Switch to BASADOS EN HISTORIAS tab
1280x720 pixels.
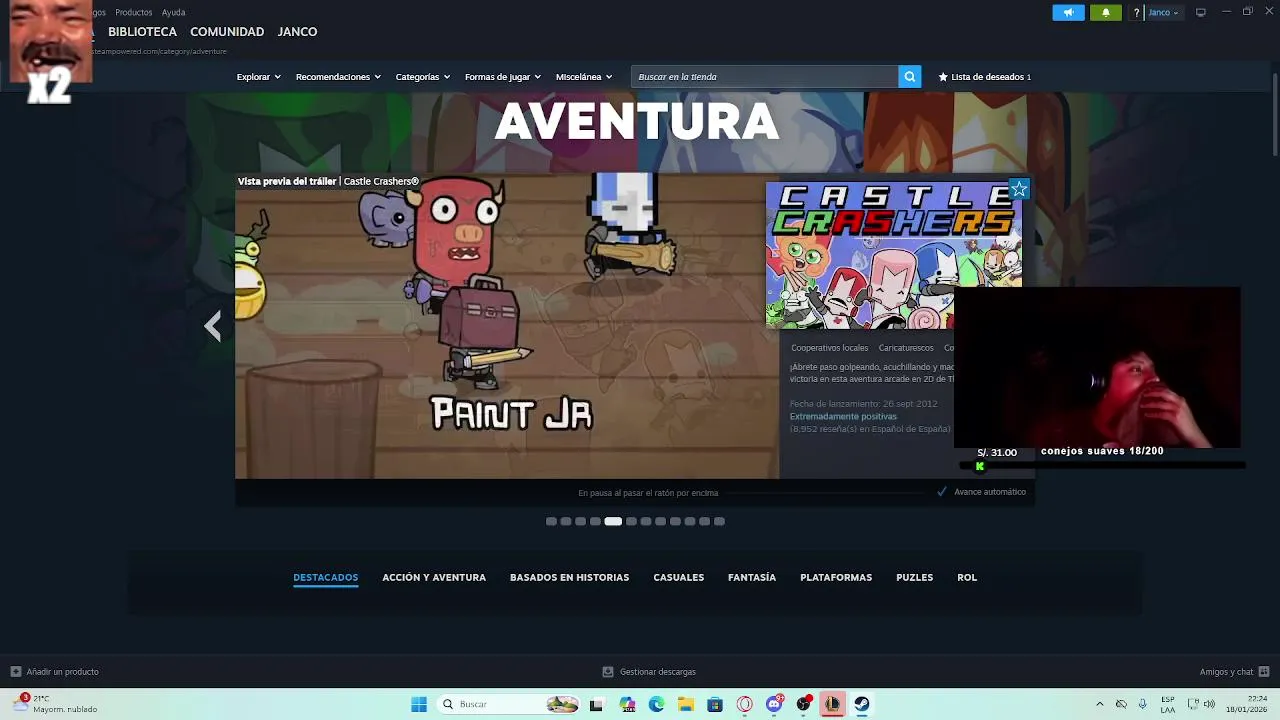569,577
